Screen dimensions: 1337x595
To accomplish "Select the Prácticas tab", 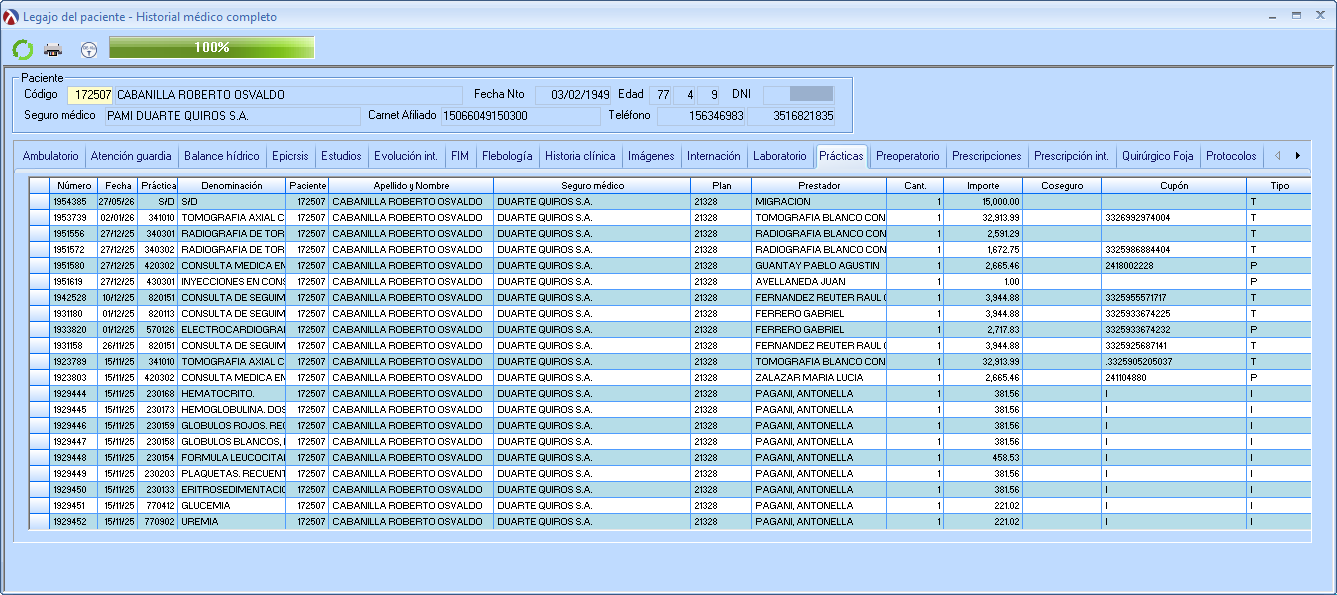I will click(841, 156).
